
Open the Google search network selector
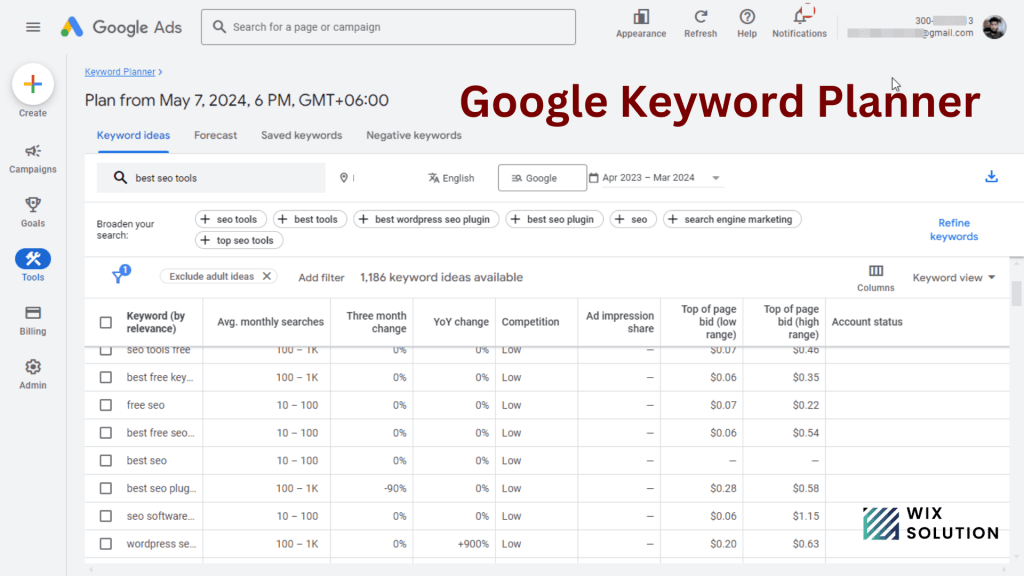tap(542, 178)
